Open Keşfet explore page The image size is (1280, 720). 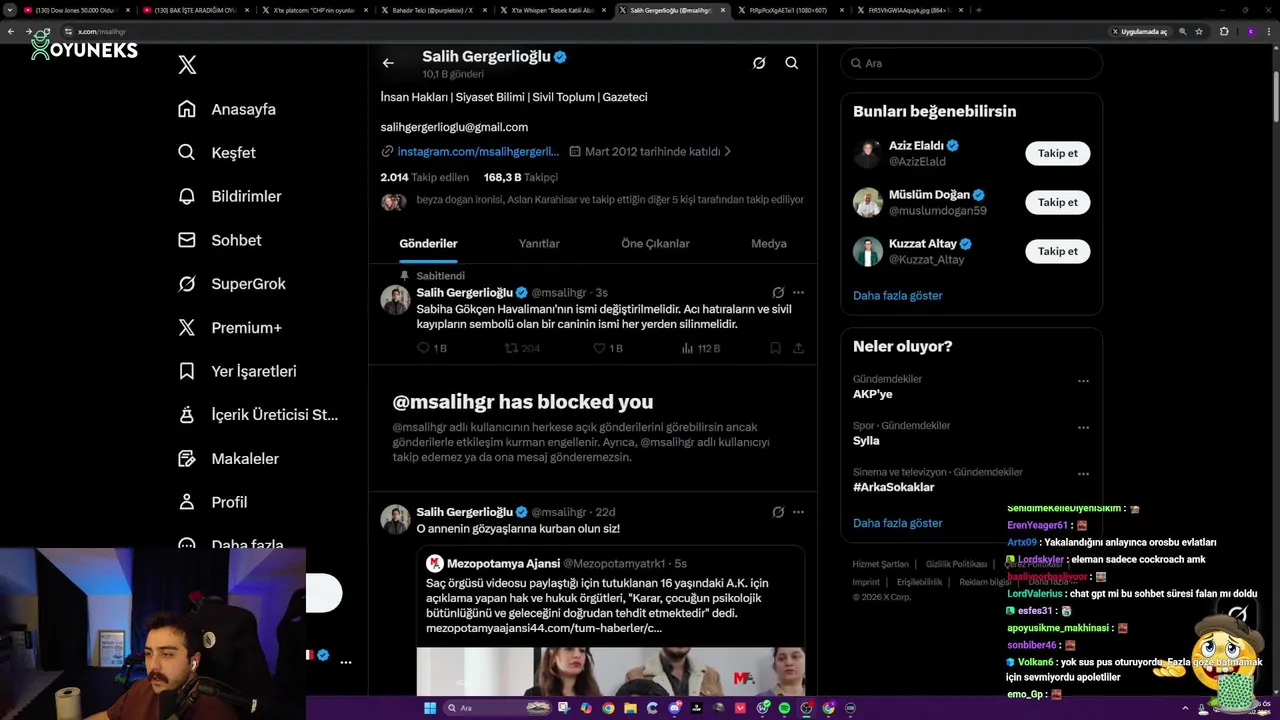click(216, 153)
